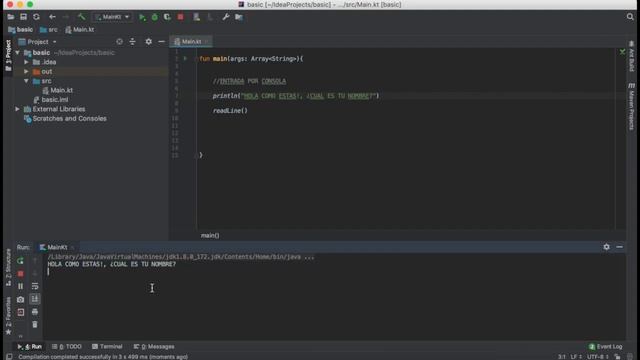This screenshot has width=640, height=360.
Task: Select the out folder row
Action: click(91, 71)
